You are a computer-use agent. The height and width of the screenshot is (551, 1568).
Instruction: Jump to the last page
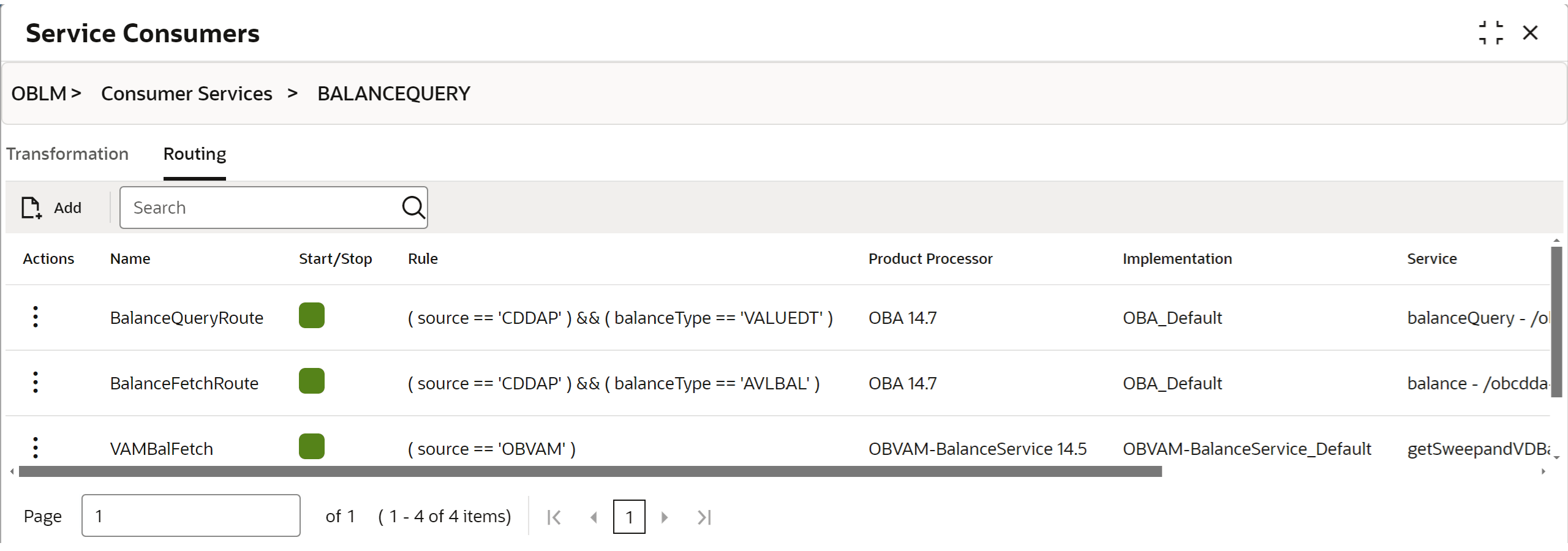(704, 517)
